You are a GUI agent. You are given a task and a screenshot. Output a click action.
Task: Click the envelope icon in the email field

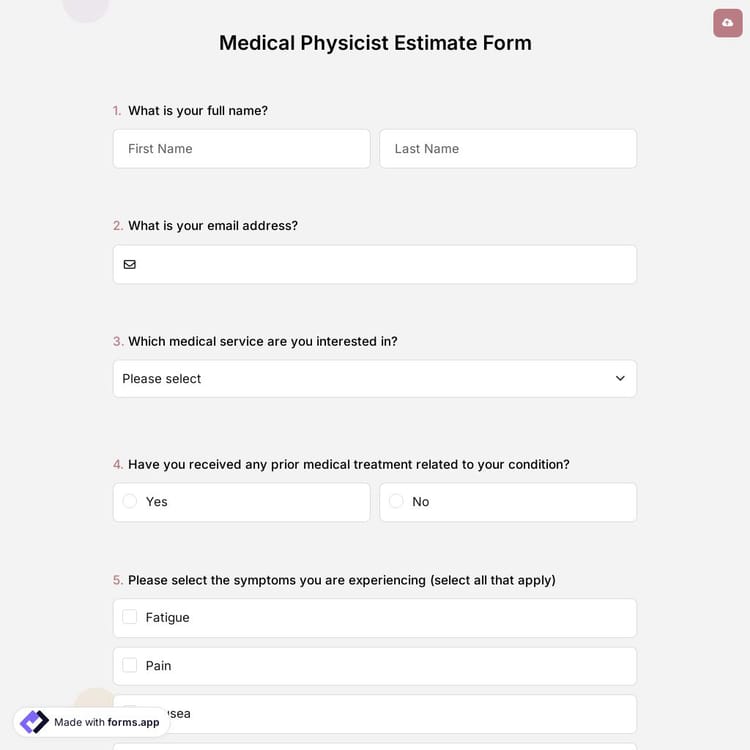point(130,264)
